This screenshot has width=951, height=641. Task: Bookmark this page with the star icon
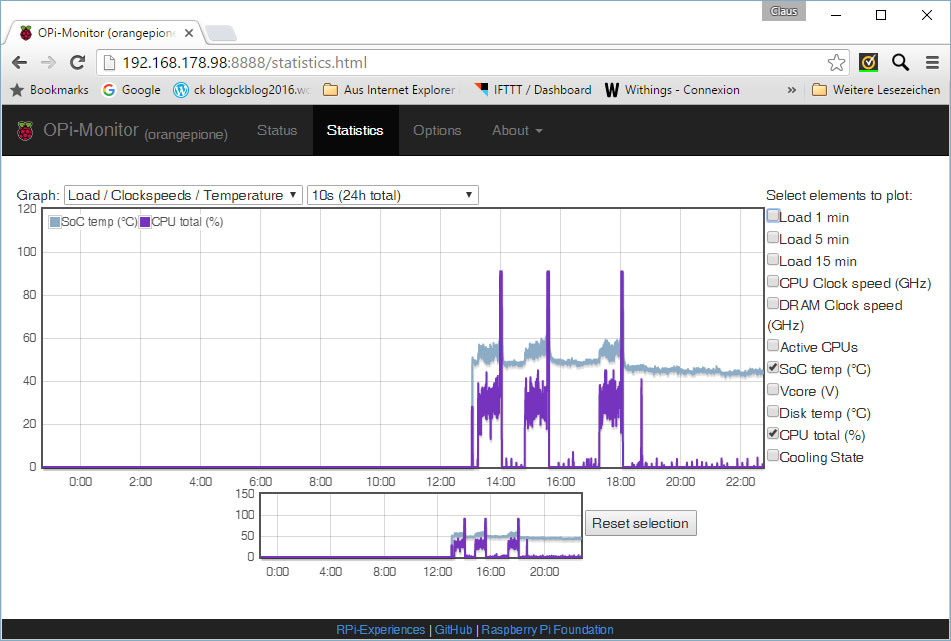click(836, 61)
